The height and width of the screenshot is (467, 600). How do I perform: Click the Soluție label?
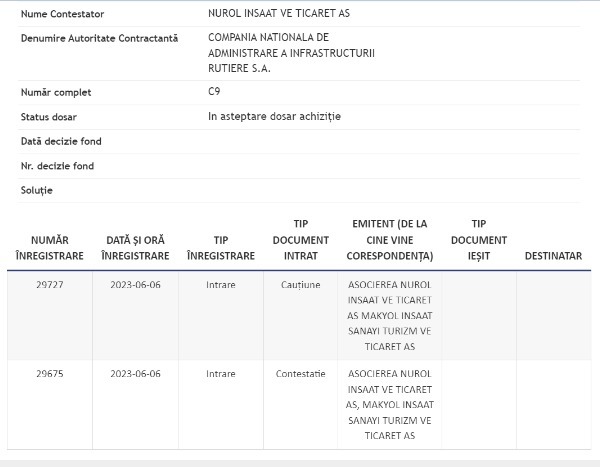[x=37, y=191]
